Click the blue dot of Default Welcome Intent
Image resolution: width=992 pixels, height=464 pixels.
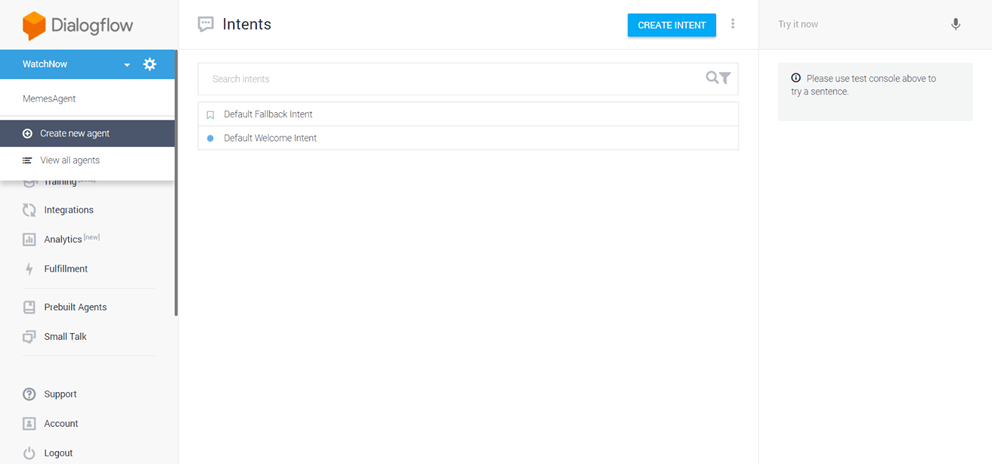pyautogui.click(x=210, y=138)
